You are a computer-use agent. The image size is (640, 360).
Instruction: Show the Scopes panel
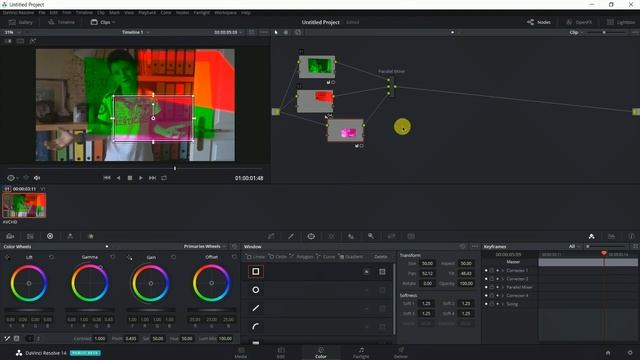611,236
